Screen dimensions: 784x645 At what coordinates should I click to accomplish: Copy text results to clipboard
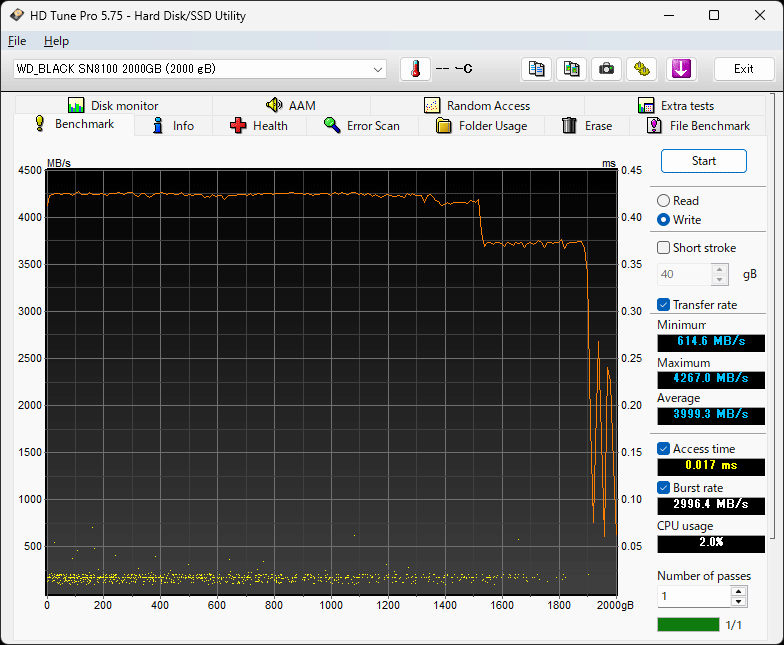pos(537,69)
